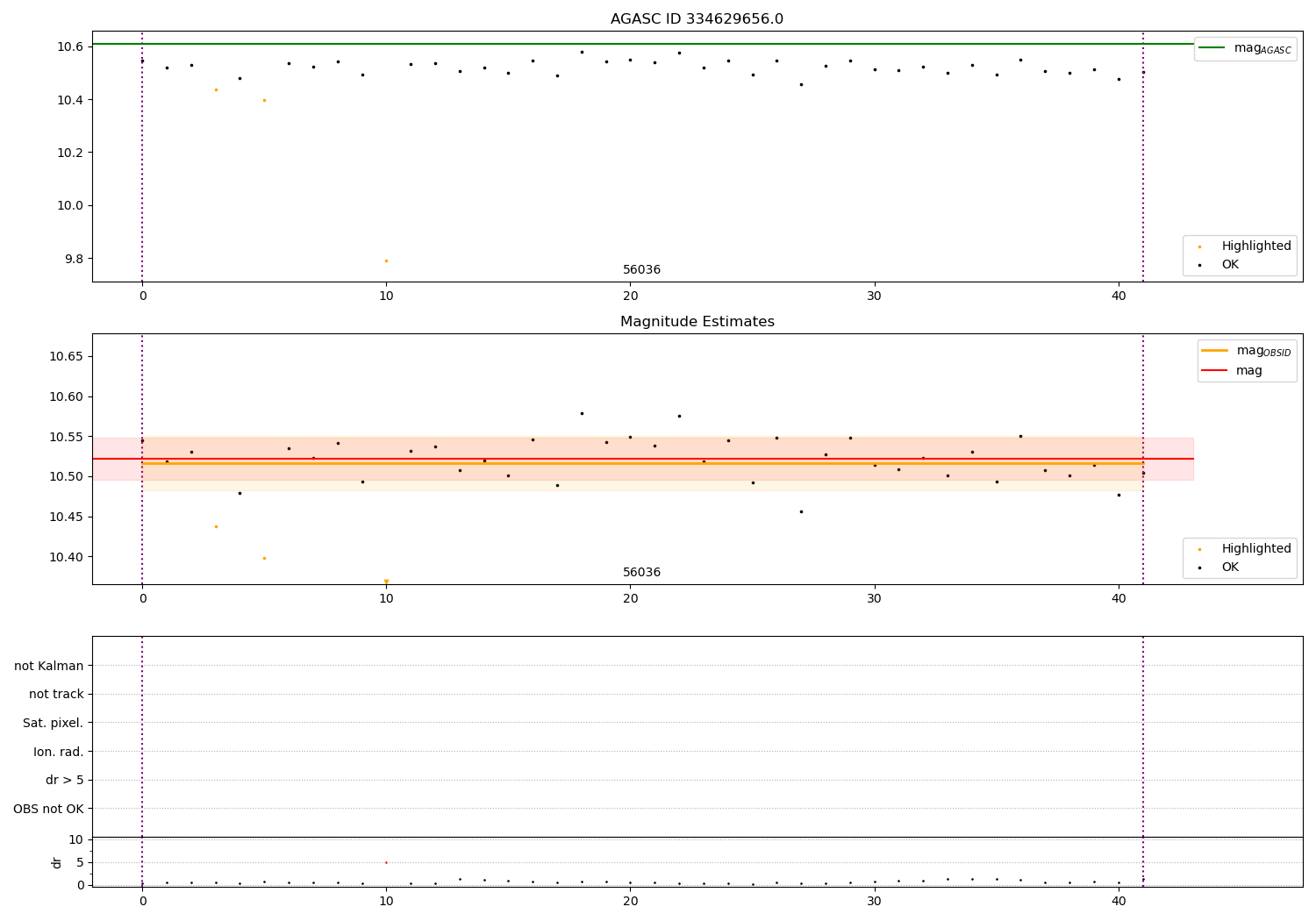1316x921 pixels.
Task: Click 'OK' in the top plot legend
Action: (x=1230, y=265)
